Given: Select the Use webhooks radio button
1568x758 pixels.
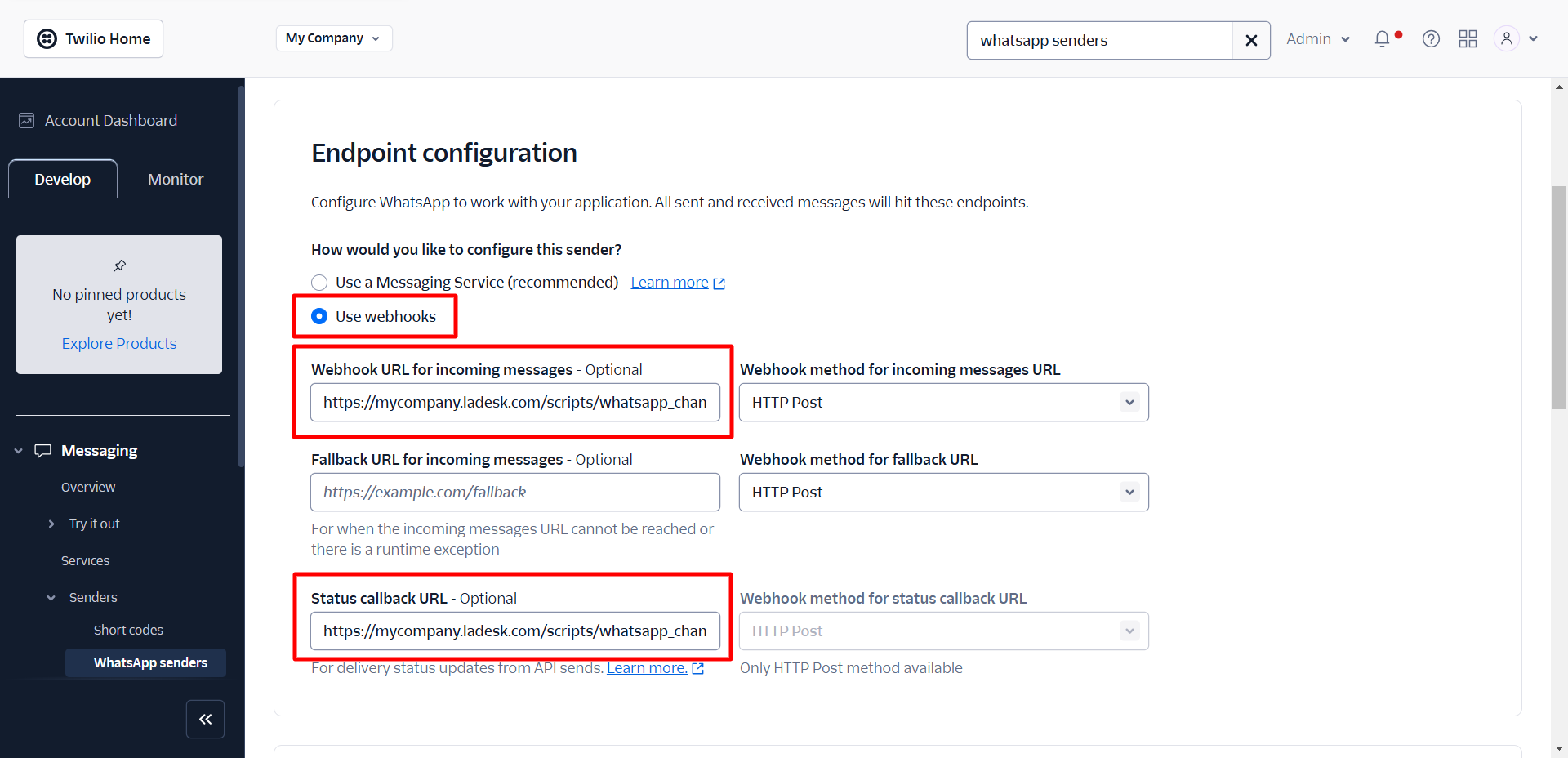Looking at the screenshot, I should (319, 316).
